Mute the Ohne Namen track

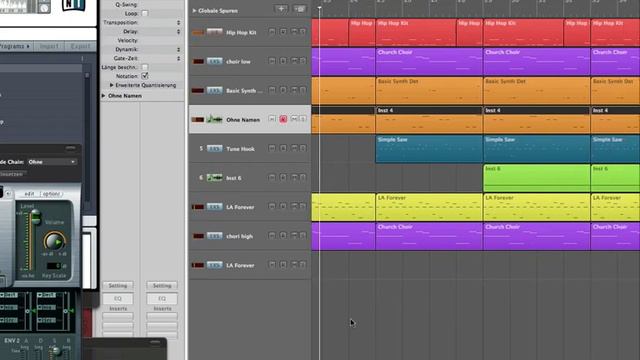point(294,119)
